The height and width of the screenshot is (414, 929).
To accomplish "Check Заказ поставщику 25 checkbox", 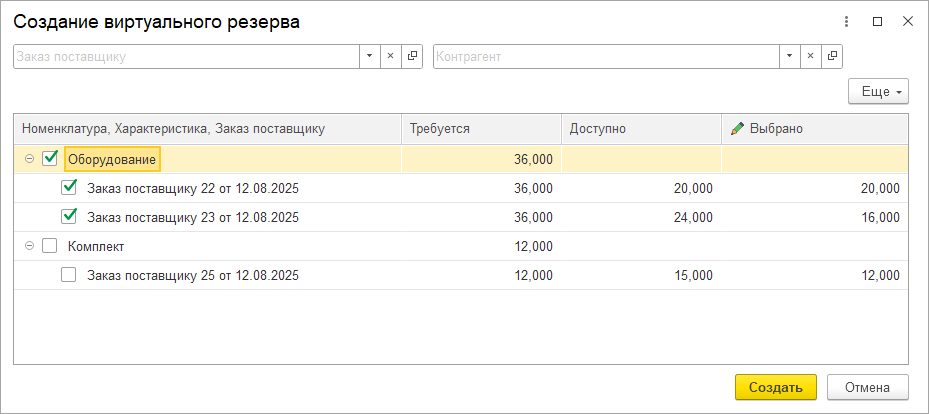I will [69, 275].
